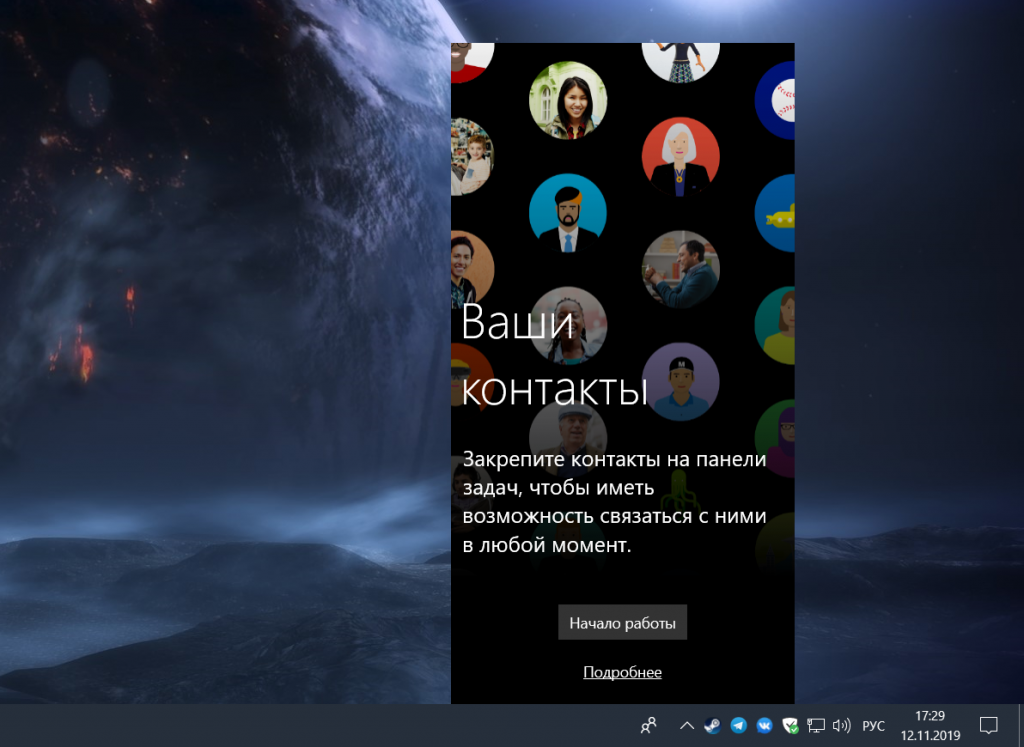This screenshot has width=1024, height=747.
Task: Select the bearded man with the blue tie avatar
Action: click(x=568, y=213)
